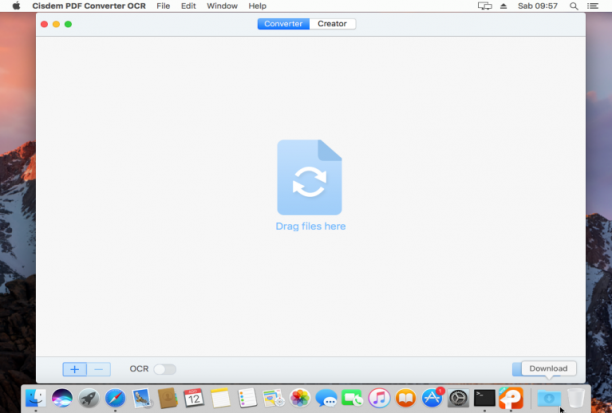Open Contacts from the Dock

pyautogui.click(x=168, y=398)
